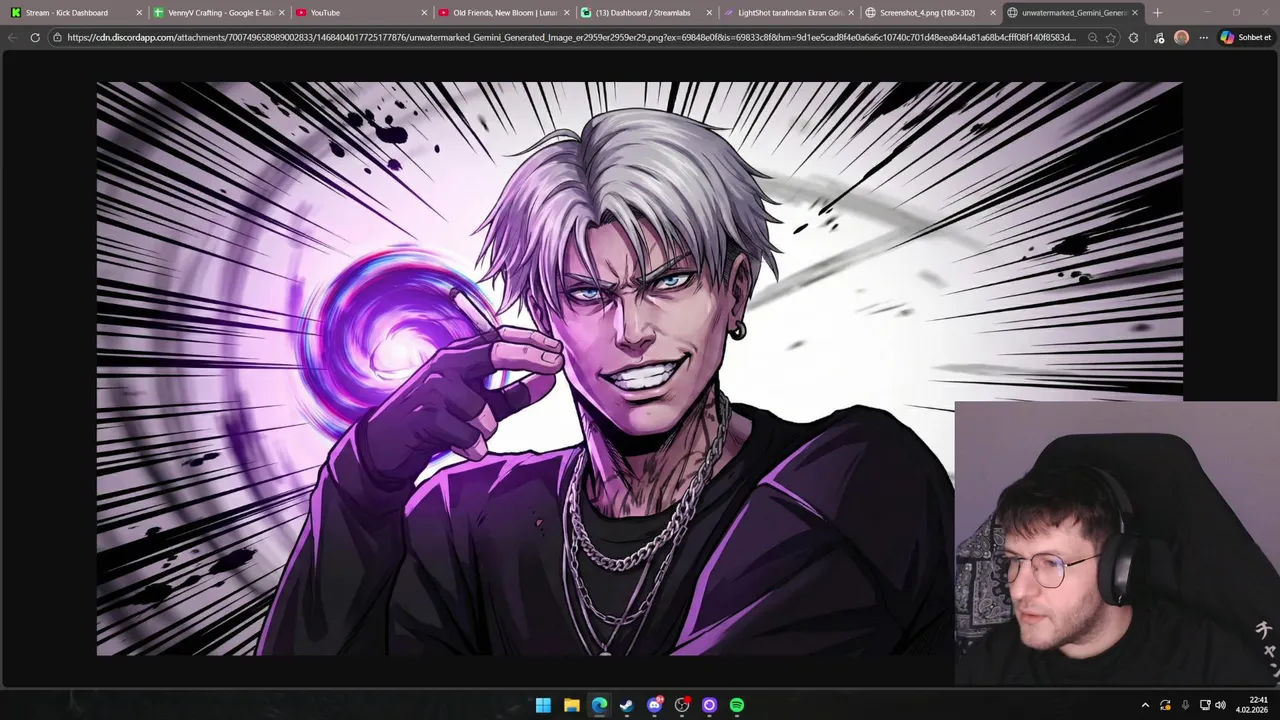The image size is (1280, 720).
Task: Click the Gemini generated anime image
Action: (x=639, y=368)
